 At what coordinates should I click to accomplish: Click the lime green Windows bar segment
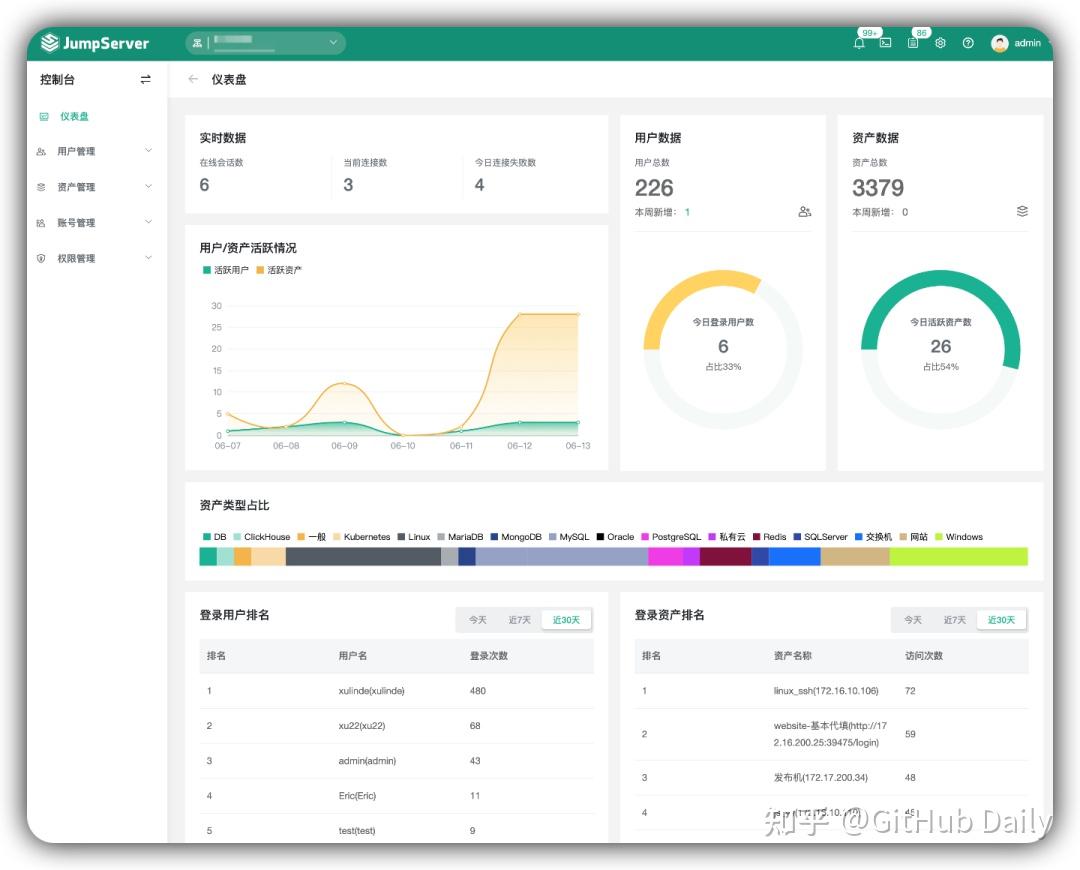coord(958,557)
